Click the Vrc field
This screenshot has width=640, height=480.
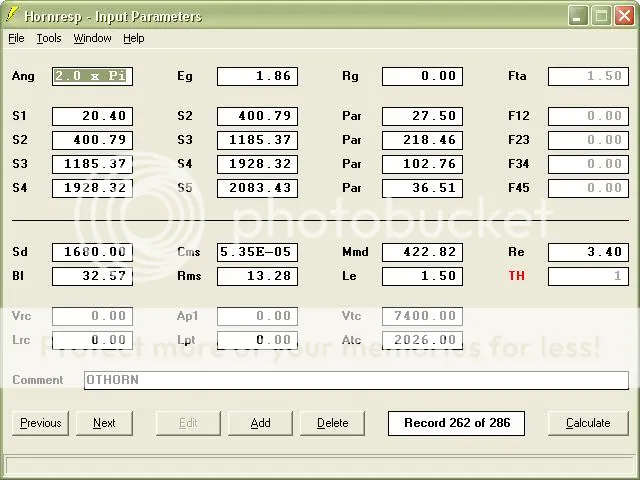(92, 317)
